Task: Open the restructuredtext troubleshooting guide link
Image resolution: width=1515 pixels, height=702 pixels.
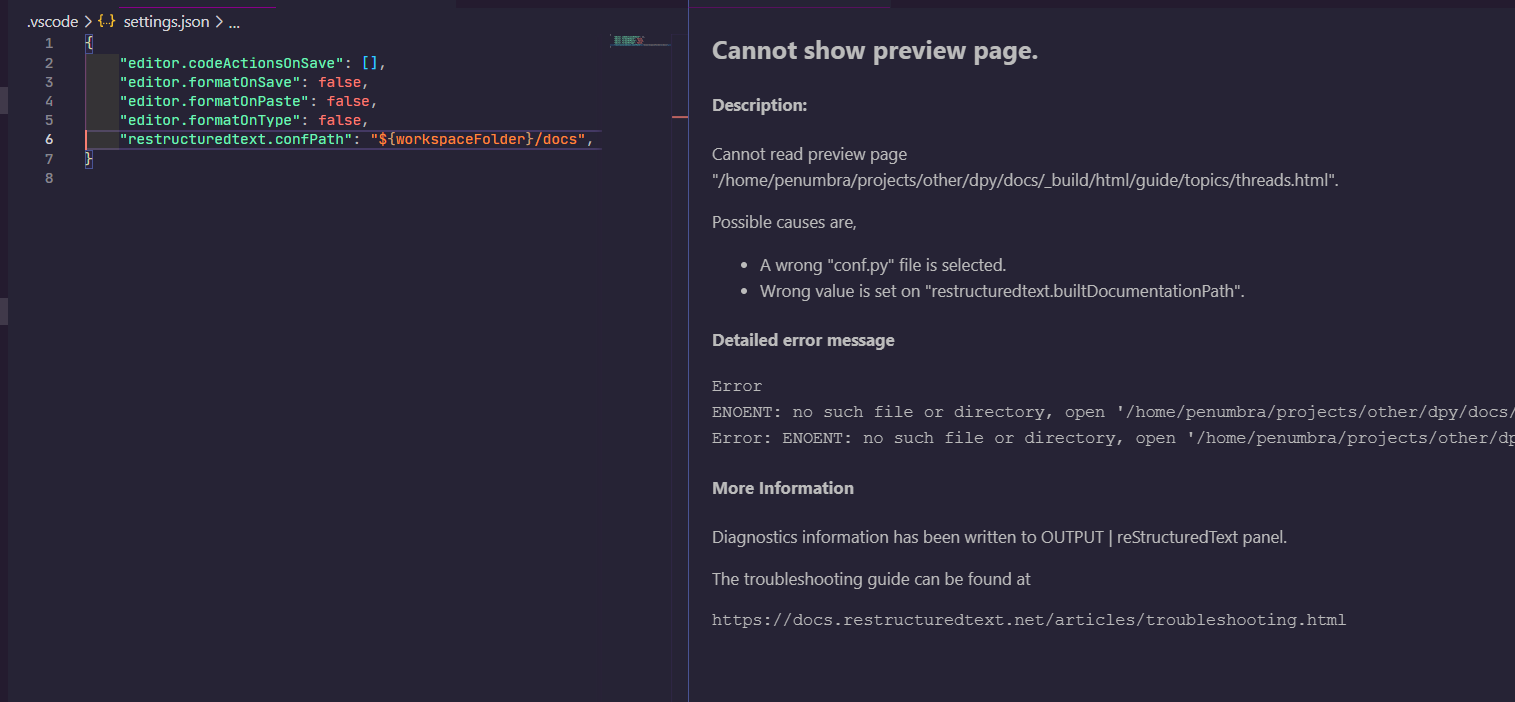Action: [x=1028, y=619]
